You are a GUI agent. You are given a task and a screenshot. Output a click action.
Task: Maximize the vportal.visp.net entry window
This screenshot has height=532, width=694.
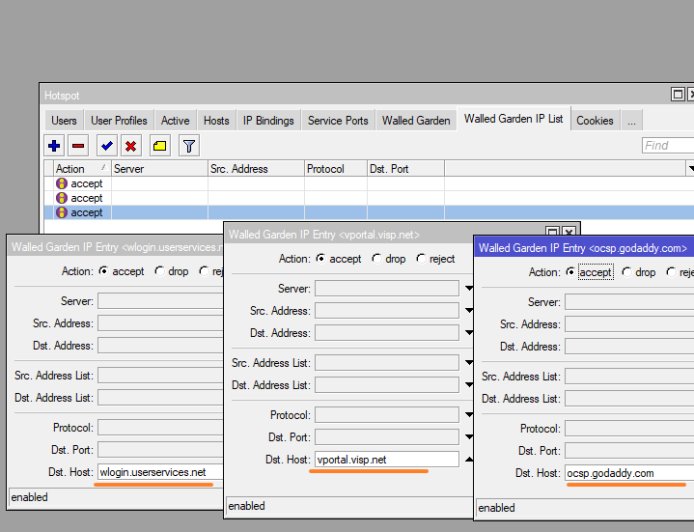pos(552,232)
